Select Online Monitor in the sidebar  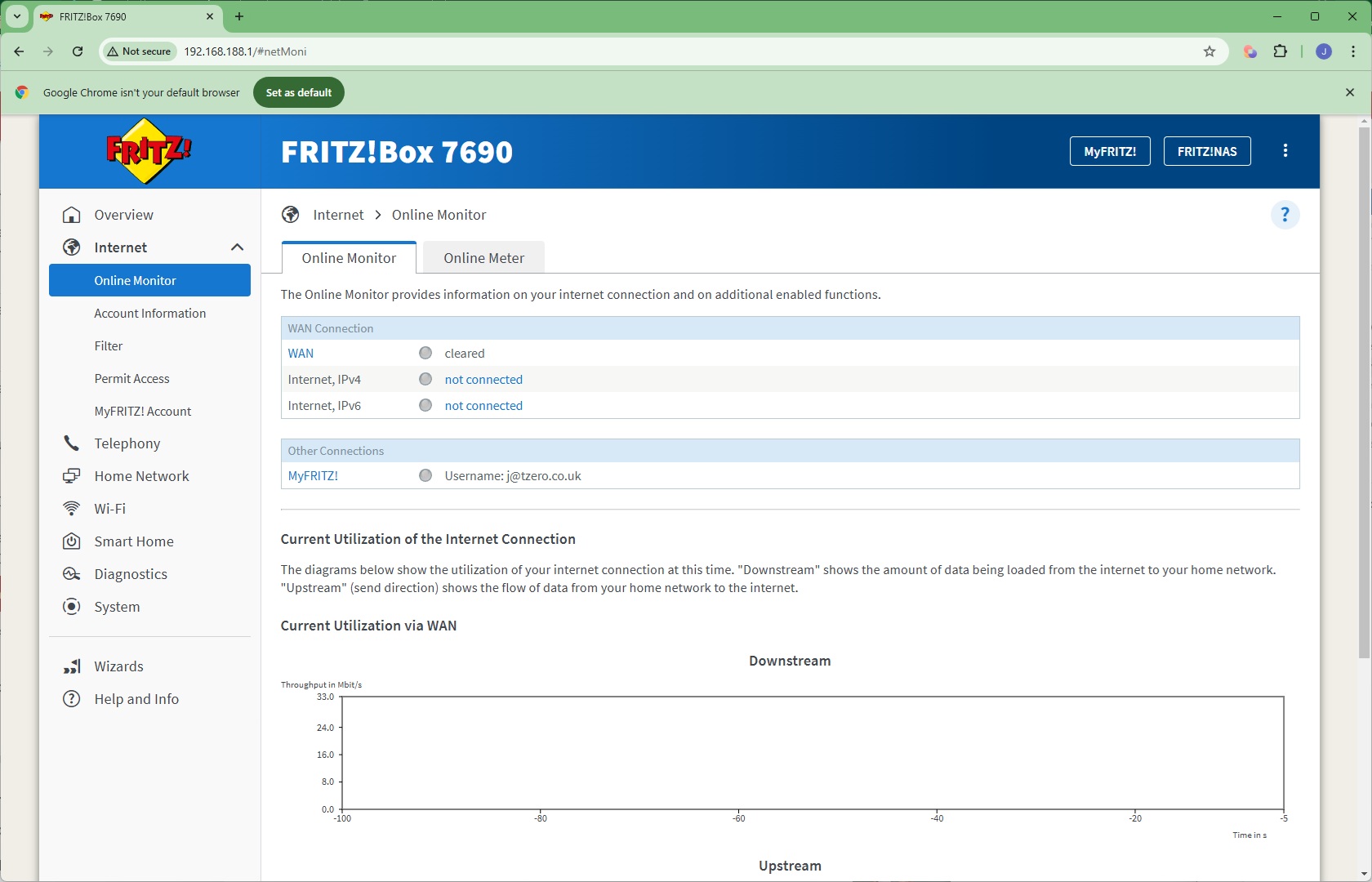click(149, 280)
